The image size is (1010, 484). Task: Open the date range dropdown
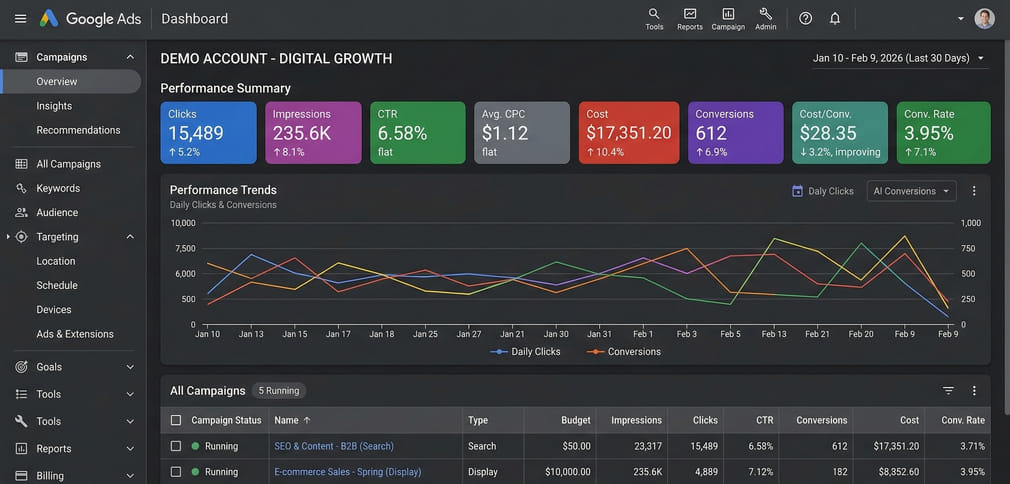(898, 58)
